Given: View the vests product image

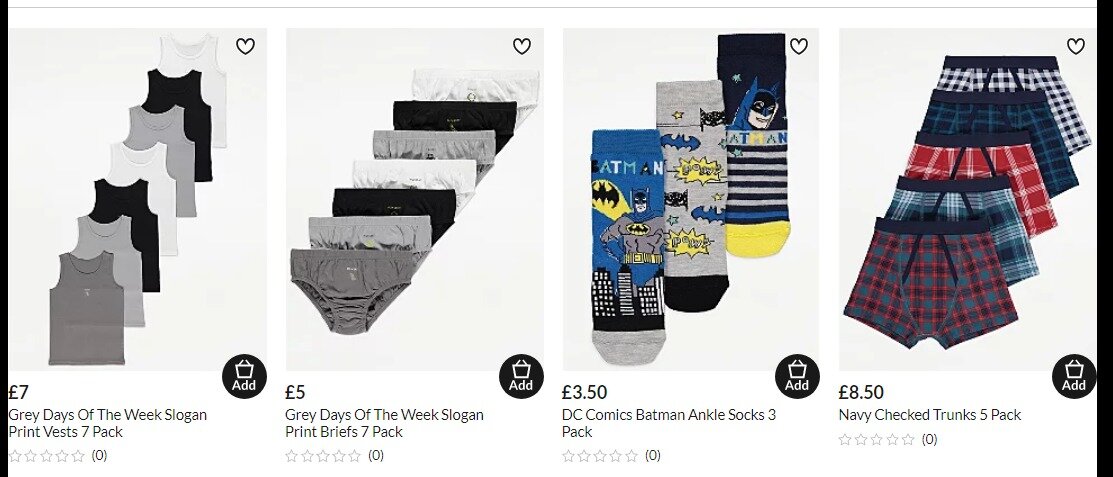Looking at the screenshot, I should (138, 199).
